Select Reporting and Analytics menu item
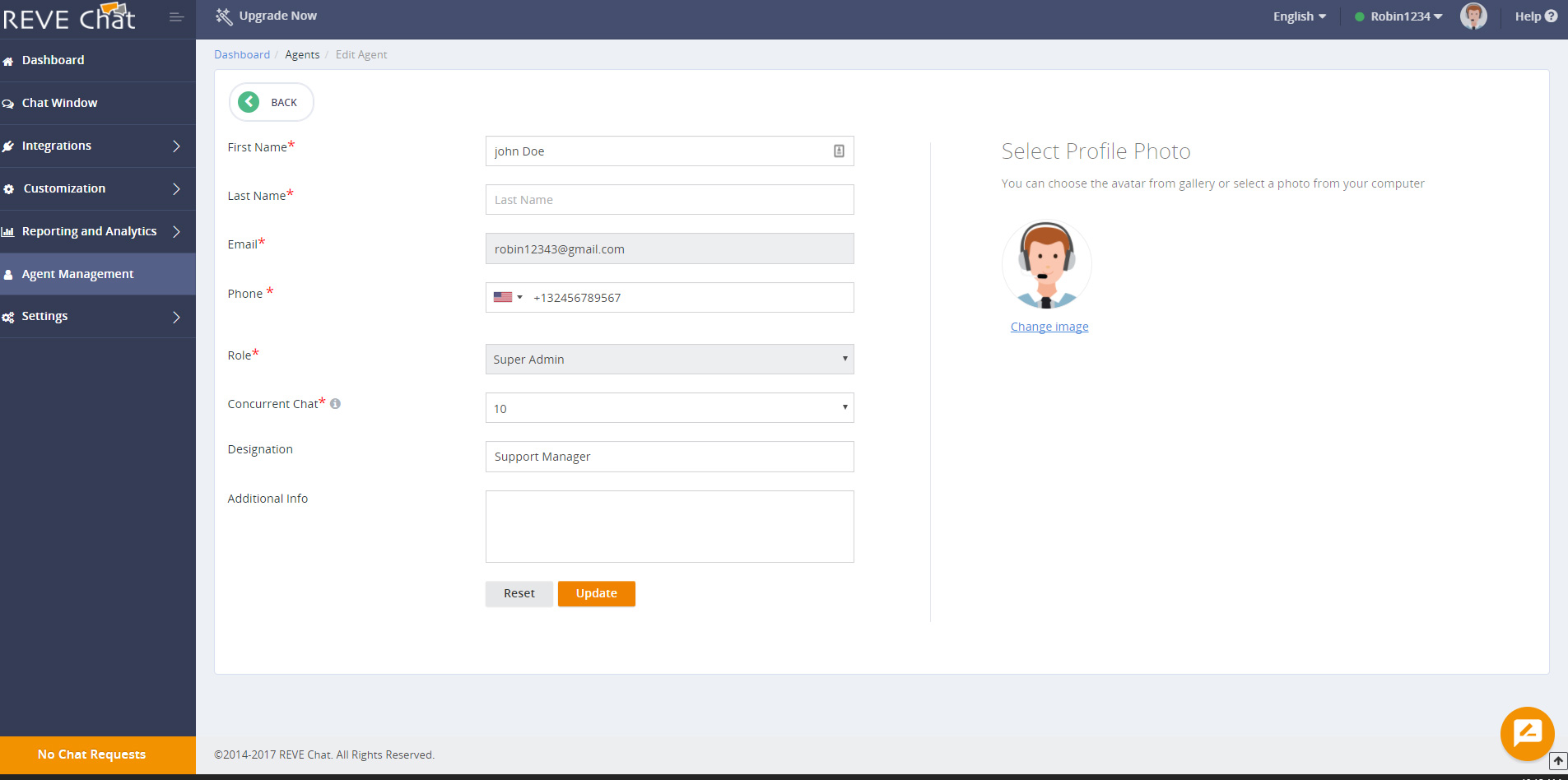The image size is (1568, 780). click(x=98, y=231)
